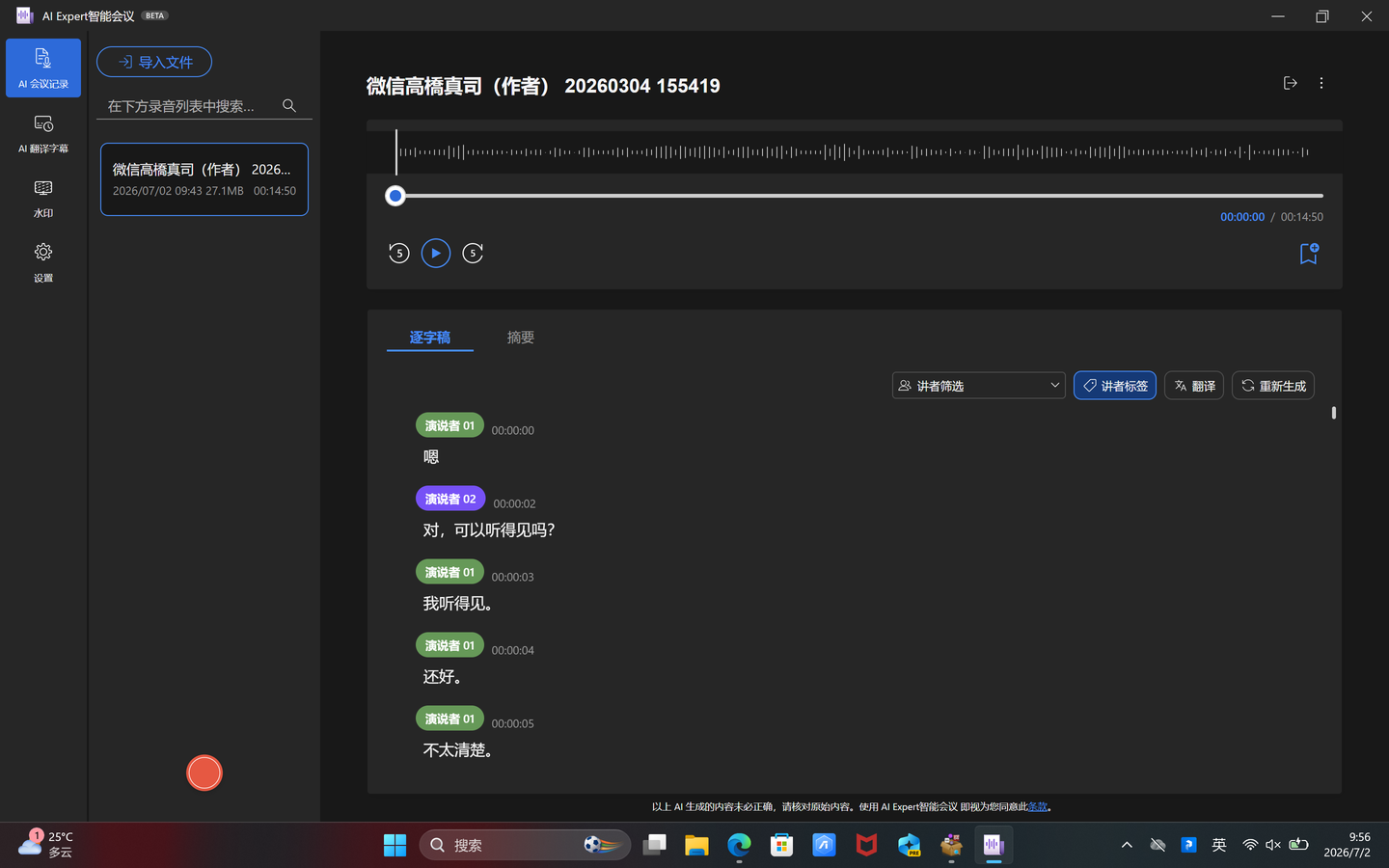Open 设置 in the sidebar
Image resolution: width=1389 pixels, height=868 pixels.
(x=43, y=262)
